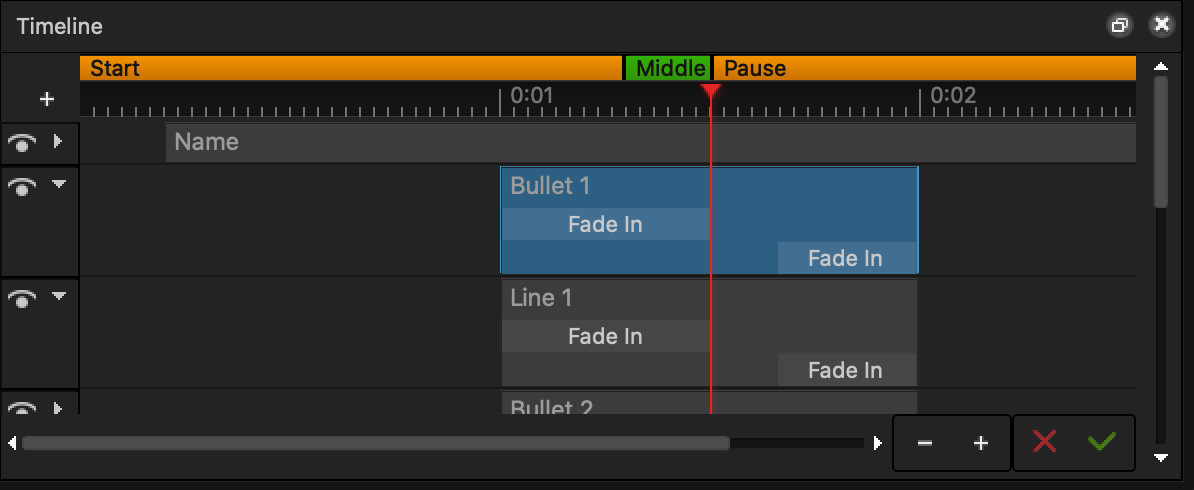Cancel changes with the red X

[x=1045, y=442]
